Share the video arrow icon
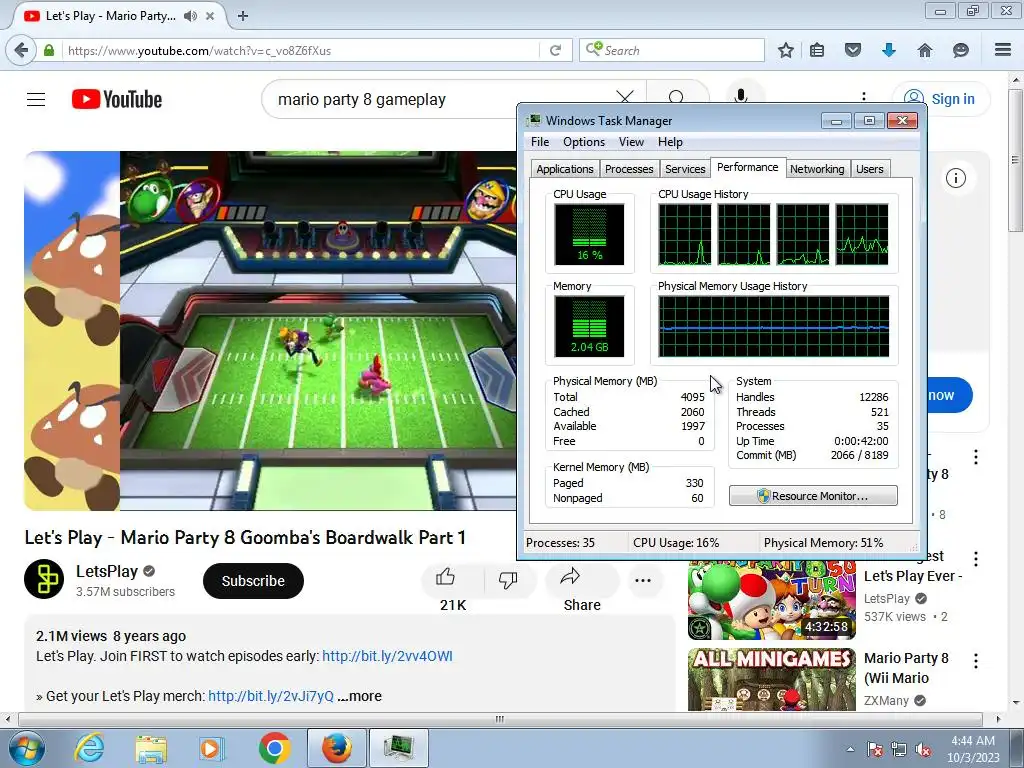 click(570, 577)
